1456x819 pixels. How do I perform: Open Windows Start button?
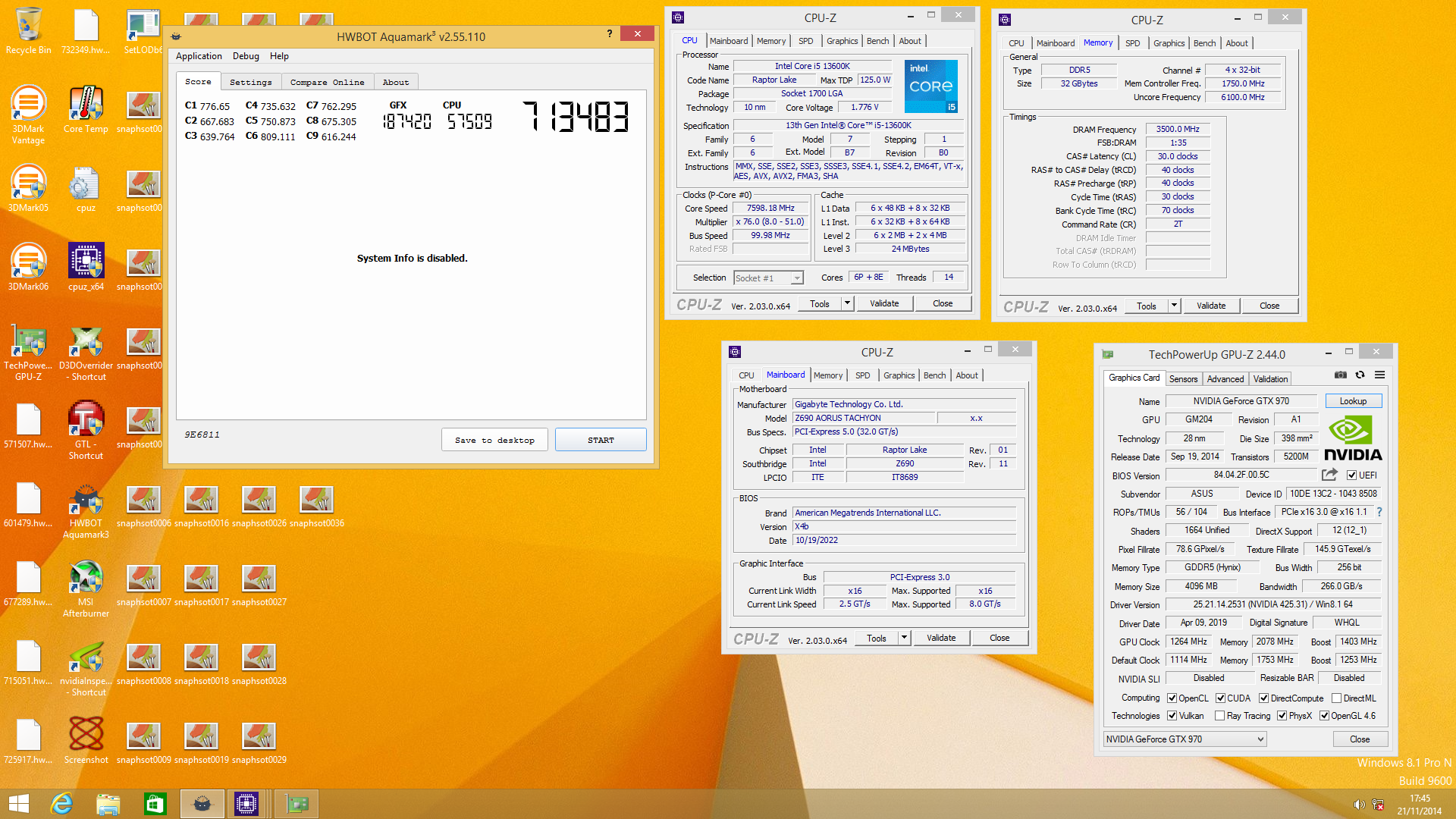coord(19,804)
